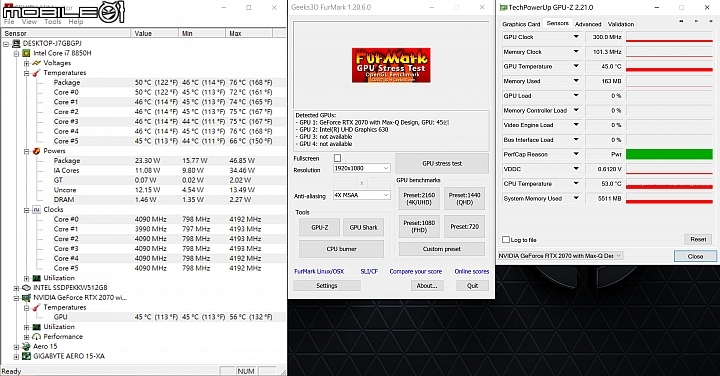The height and width of the screenshot is (376, 720).
Task: Collapse the Clocks node
Action: tap(27, 210)
